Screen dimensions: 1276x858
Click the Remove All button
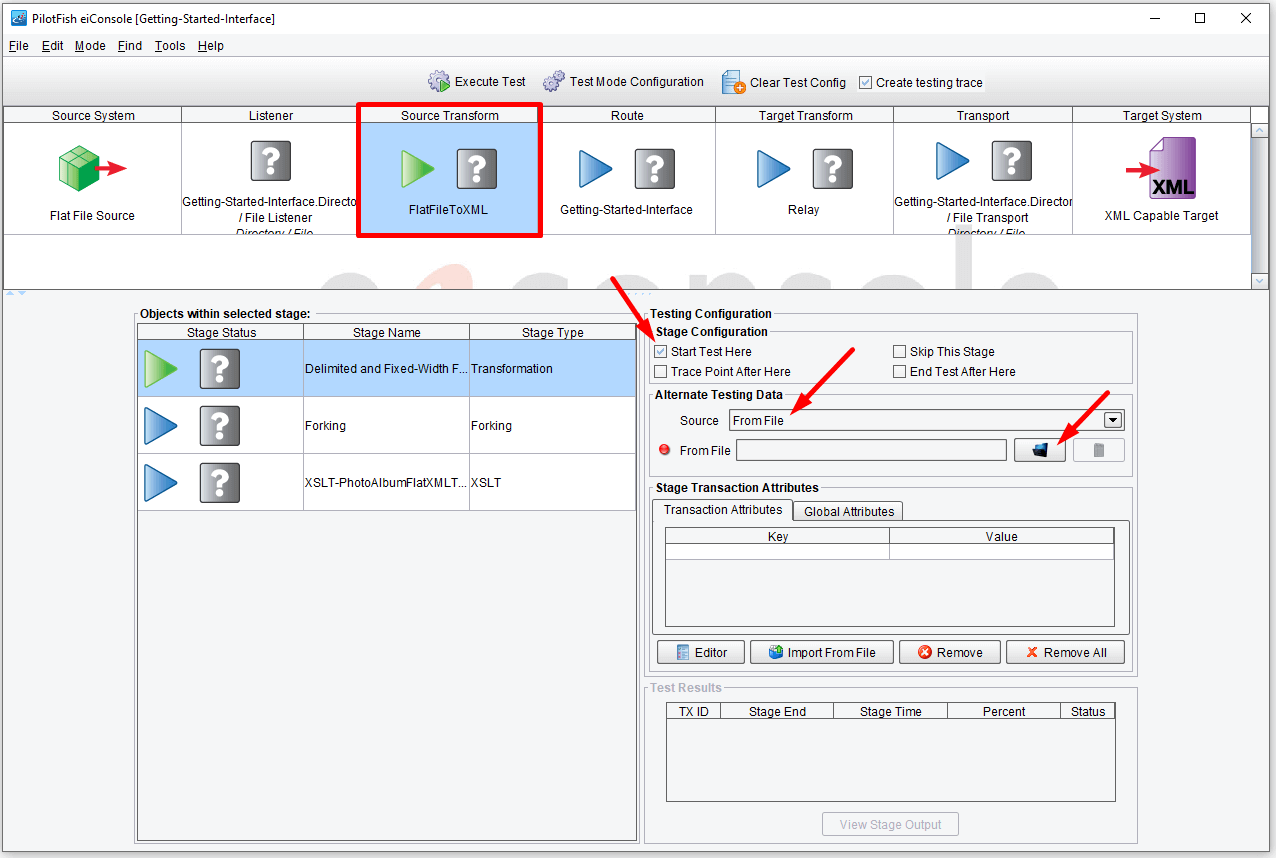pyautogui.click(x=1066, y=652)
